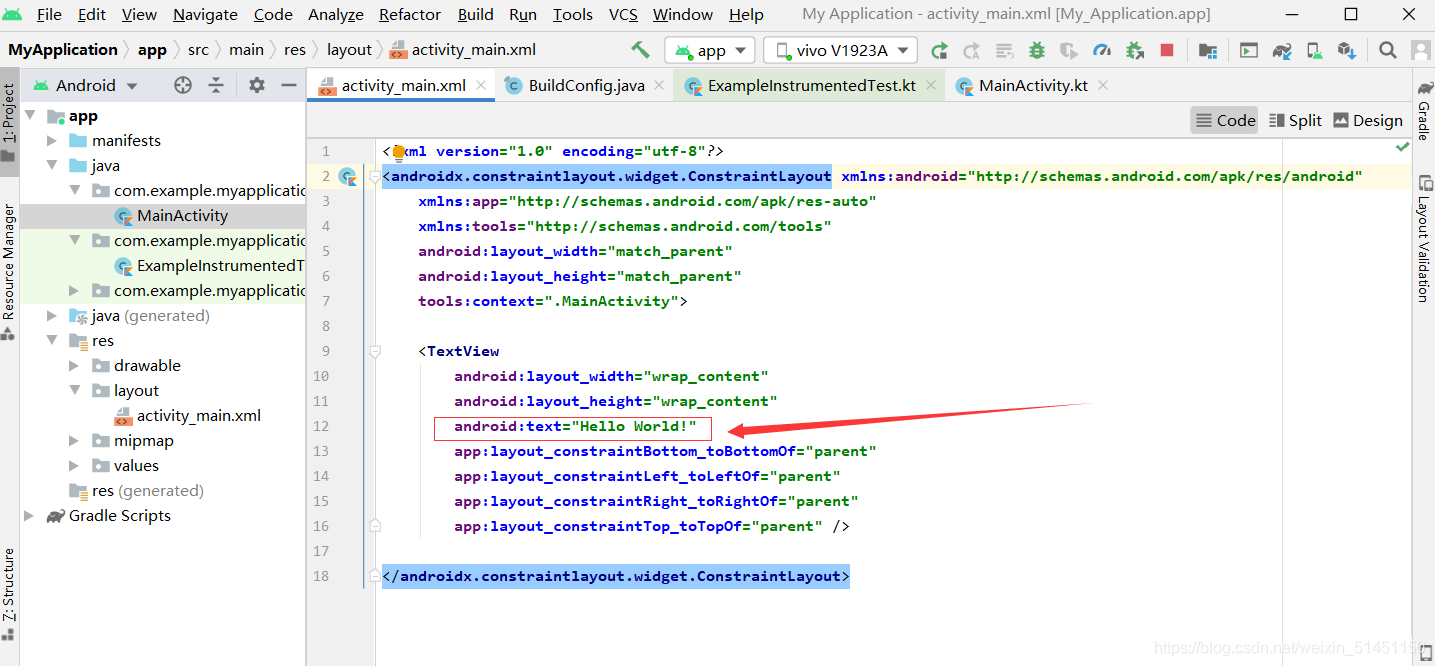This screenshot has height=666, width=1435.
Task: Sync project with Gradle files elephant icon
Action: coord(1282,49)
